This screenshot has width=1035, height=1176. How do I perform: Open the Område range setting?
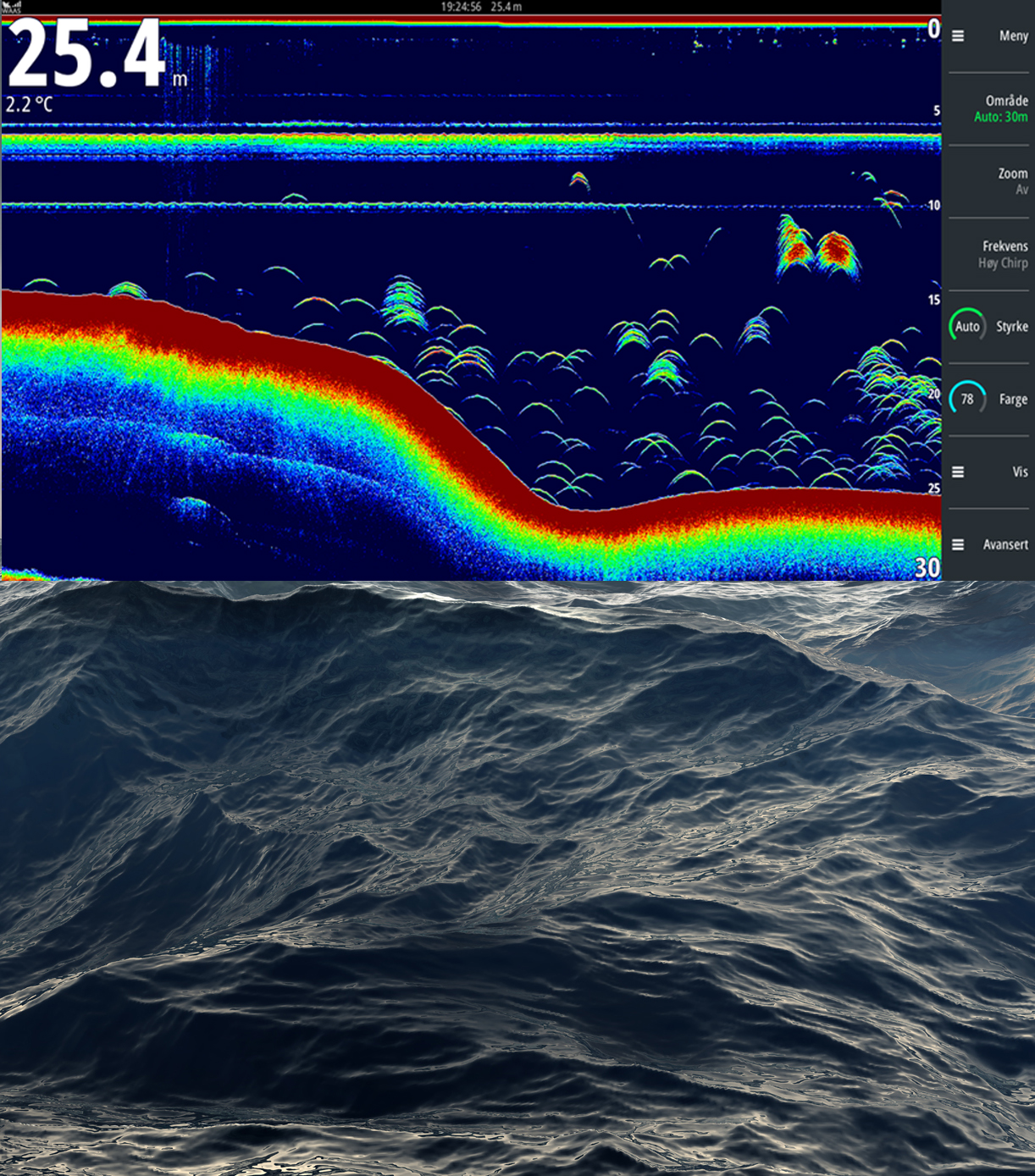pos(1005,101)
